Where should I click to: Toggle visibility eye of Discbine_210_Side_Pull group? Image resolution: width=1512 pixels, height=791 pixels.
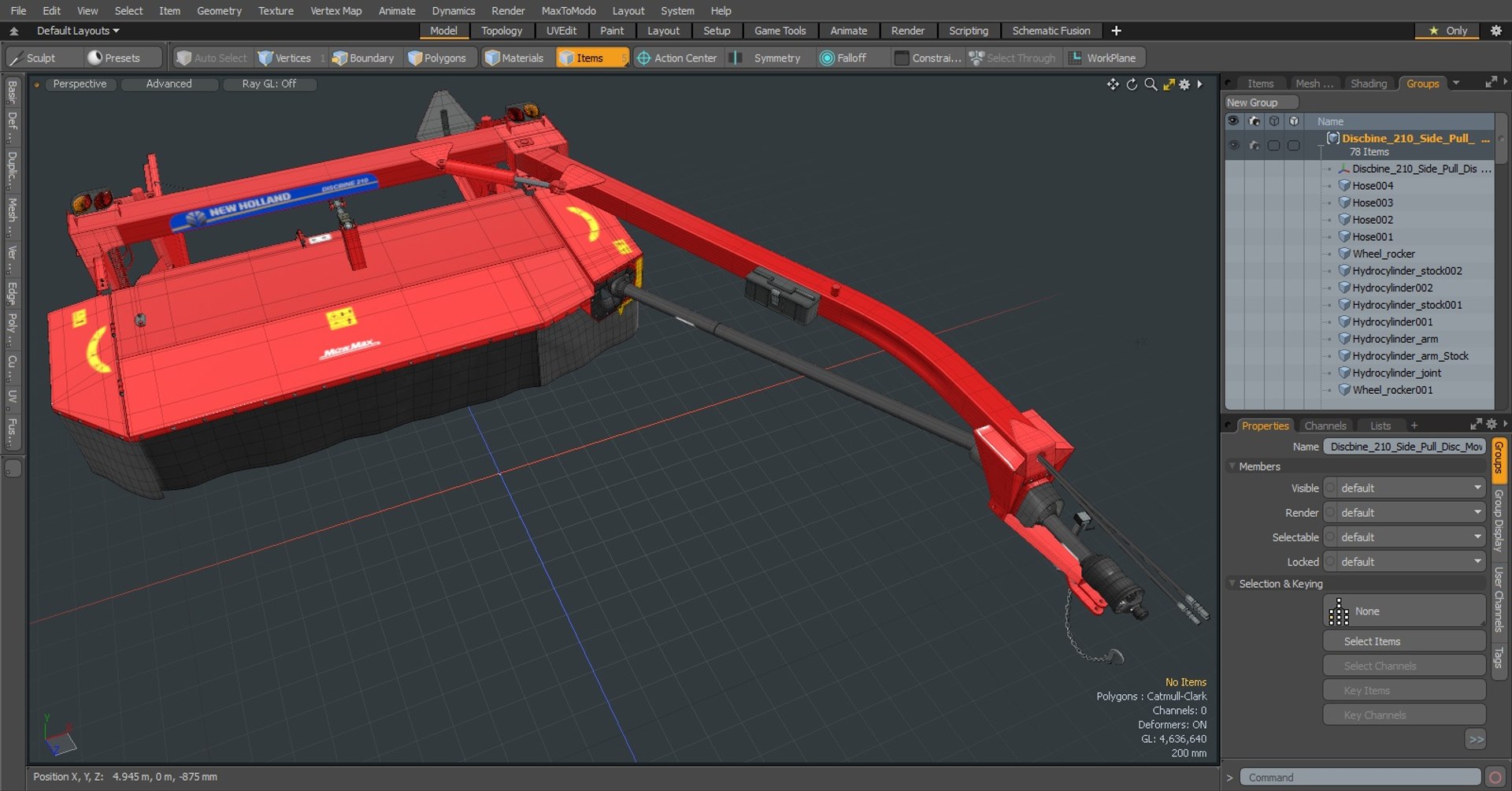[1233, 145]
